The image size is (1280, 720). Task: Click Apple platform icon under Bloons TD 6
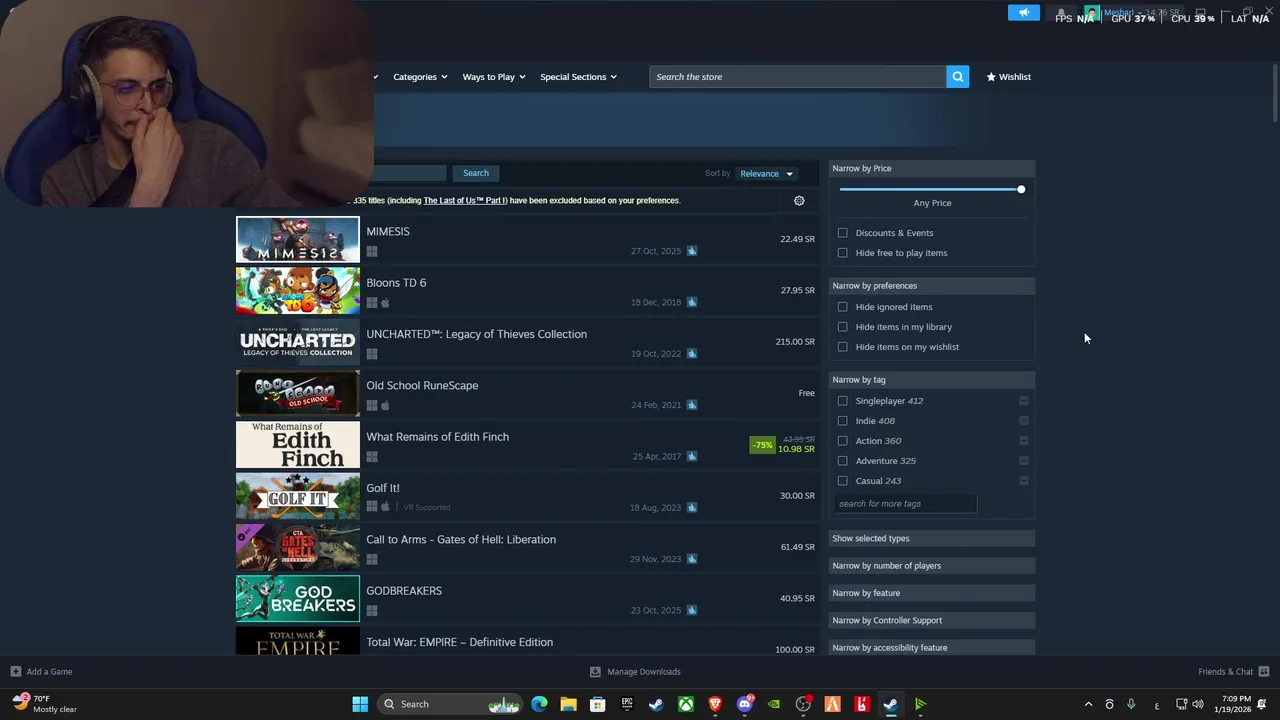(x=385, y=303)
